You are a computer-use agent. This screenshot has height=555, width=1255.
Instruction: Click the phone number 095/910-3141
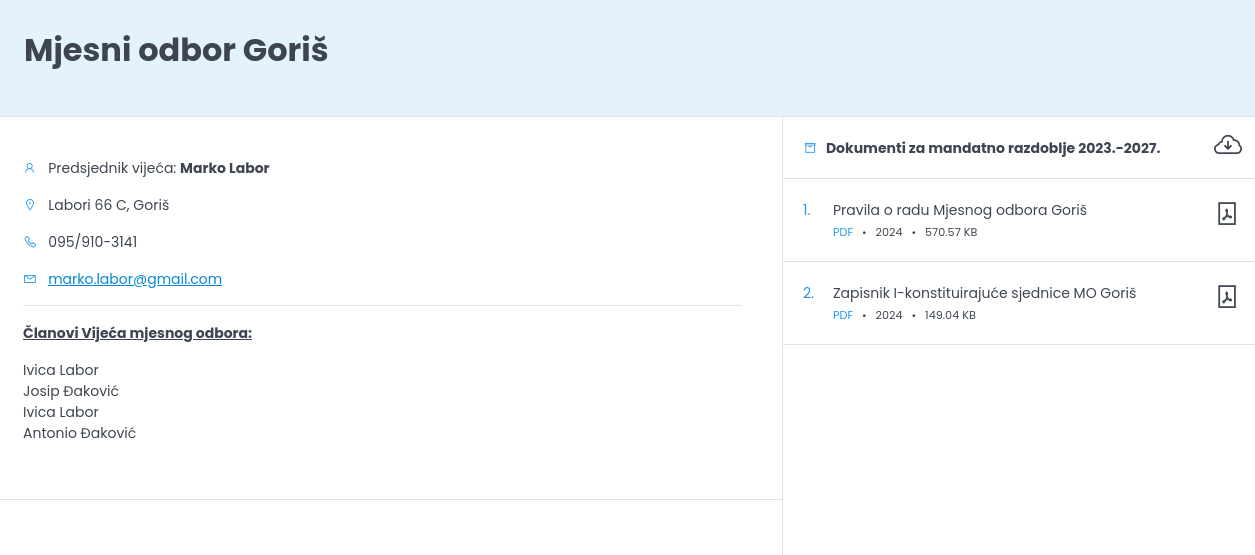click(x=93, y=242)
